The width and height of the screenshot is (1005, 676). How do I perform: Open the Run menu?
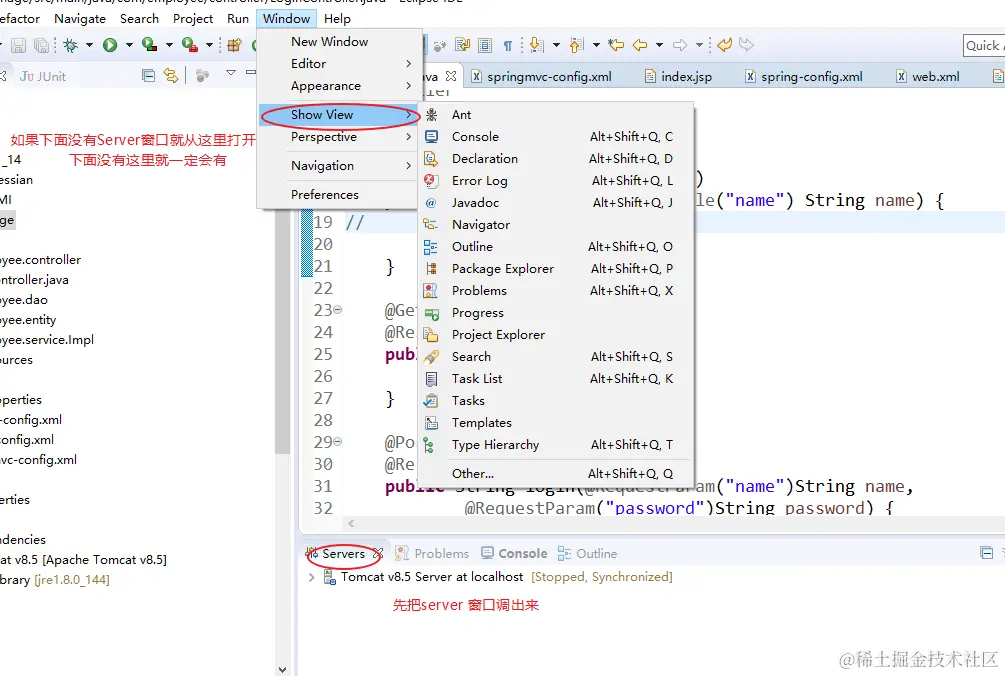pyautogui.click(x=238, y=19)
